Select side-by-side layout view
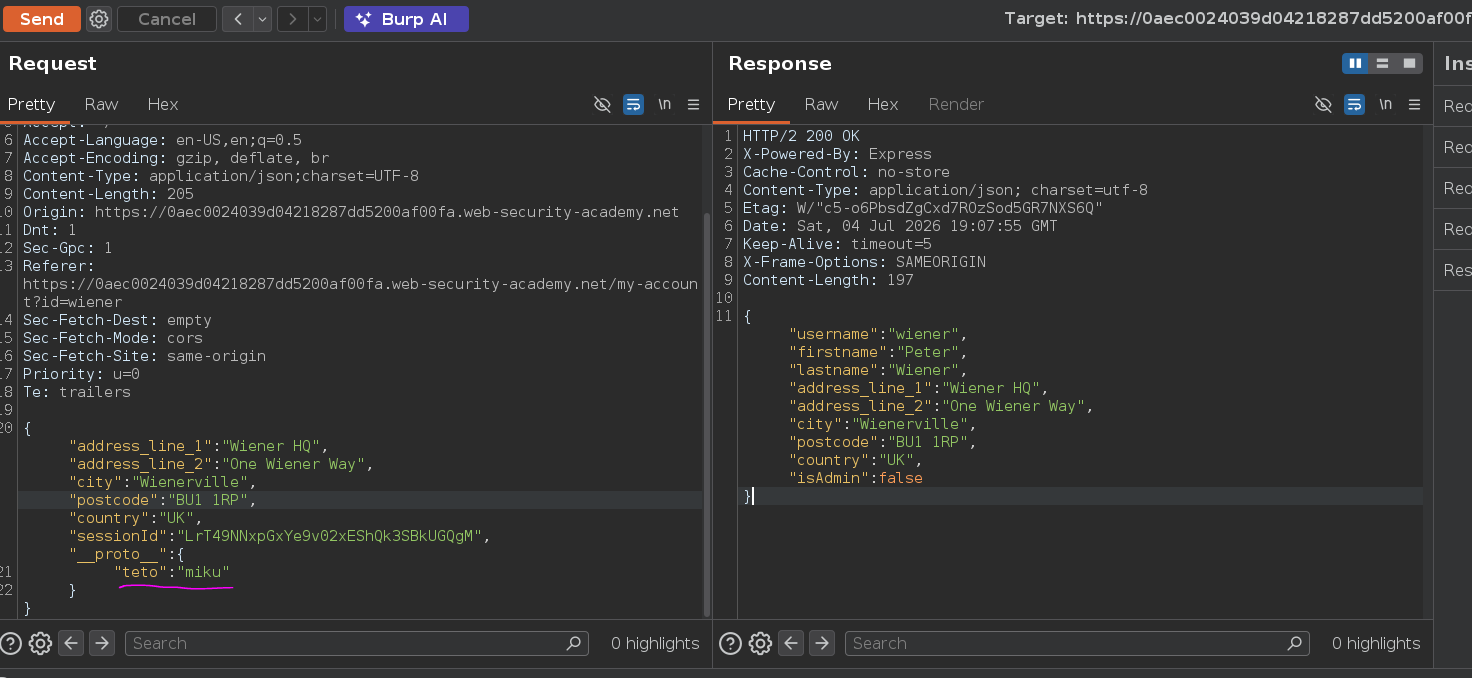Image resolution: width=1472 pixels, height=678 pixels. (x=1355, y=63)
